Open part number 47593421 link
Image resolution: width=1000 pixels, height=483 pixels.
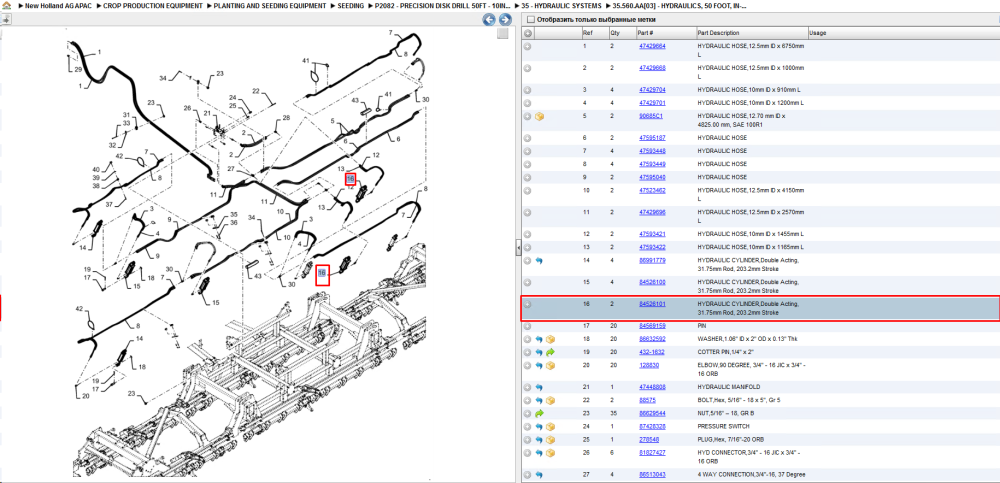click(x=652, y=234)
